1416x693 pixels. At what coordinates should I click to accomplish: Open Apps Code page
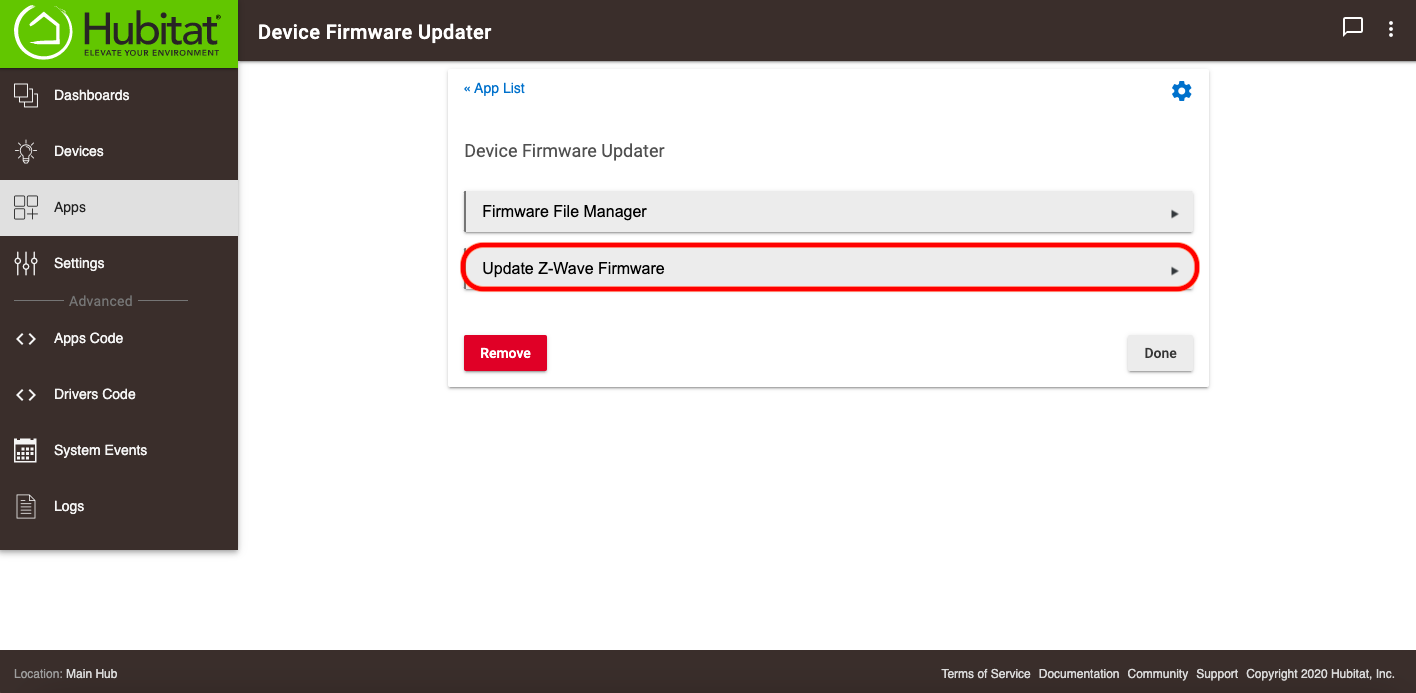(119, 338)
